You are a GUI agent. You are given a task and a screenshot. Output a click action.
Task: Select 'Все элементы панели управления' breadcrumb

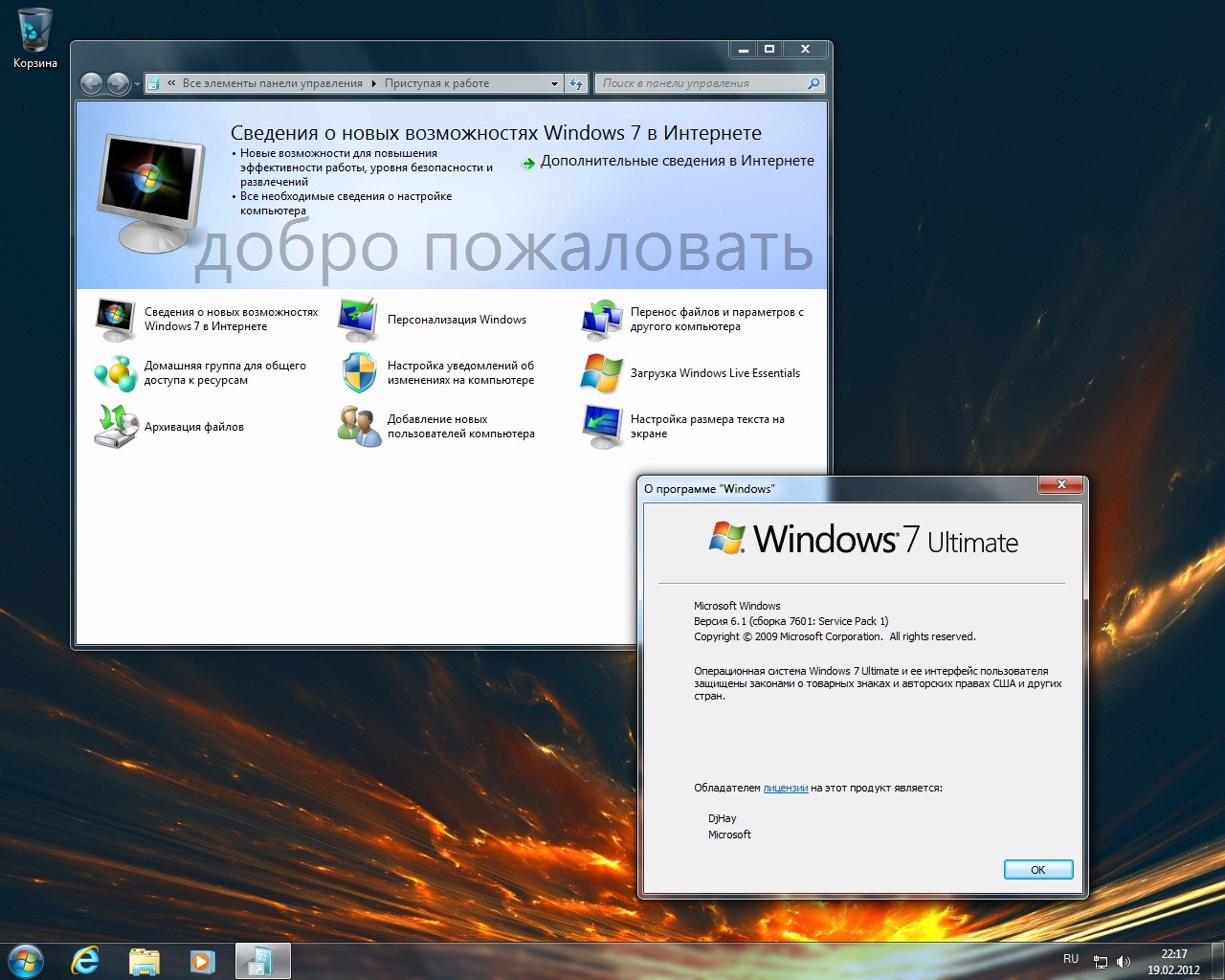(x=273, y=83)
